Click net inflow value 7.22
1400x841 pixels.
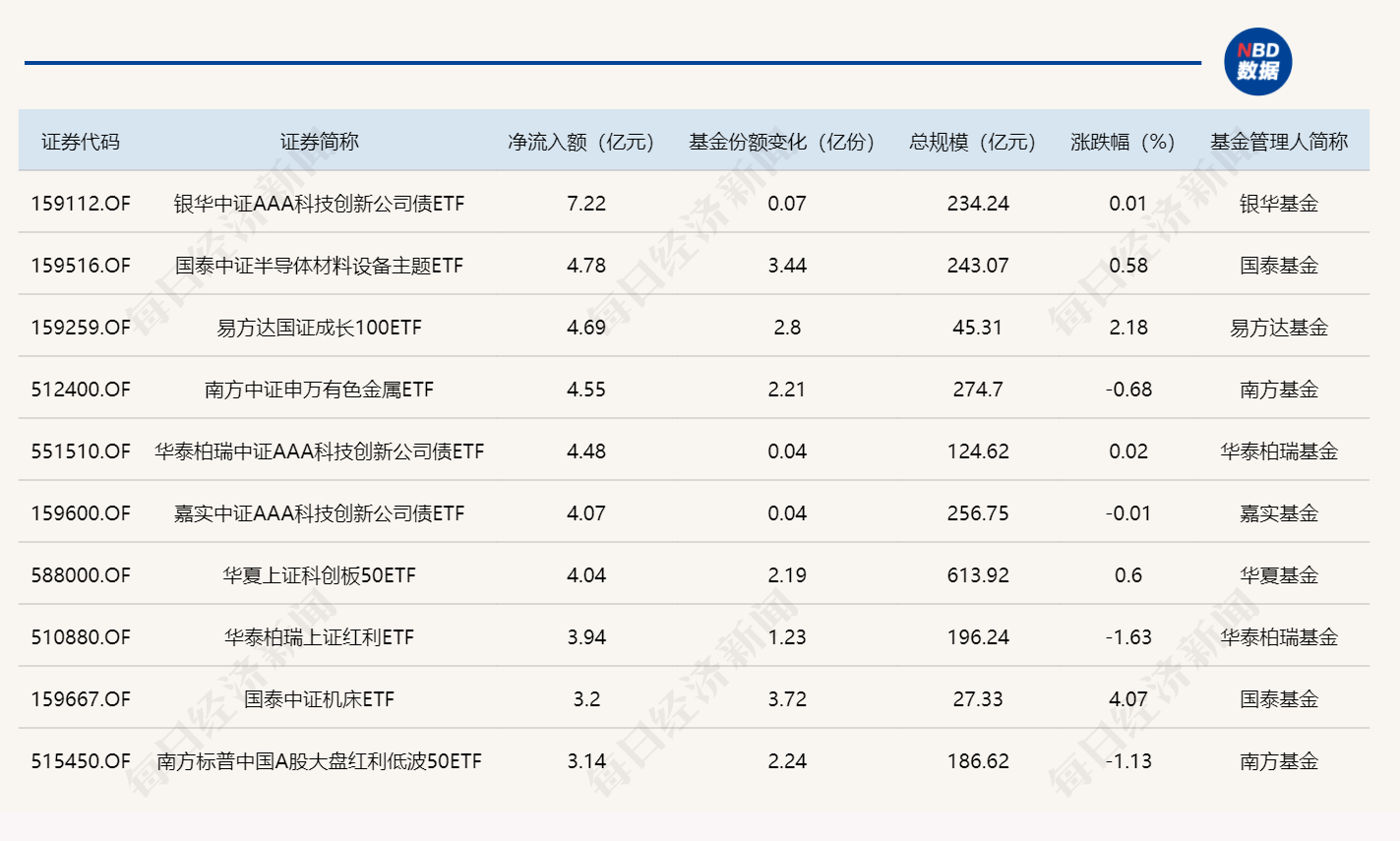pos(586,204)
